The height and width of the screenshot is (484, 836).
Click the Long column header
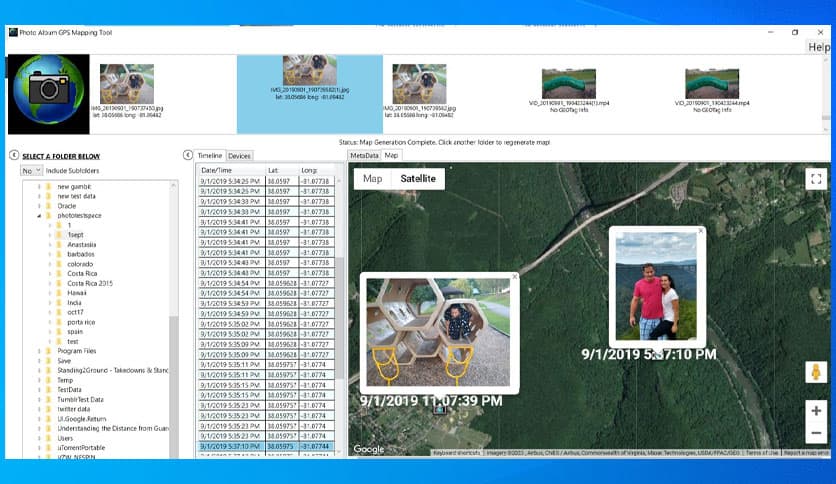pyautogui.click(x=317, y=170)
